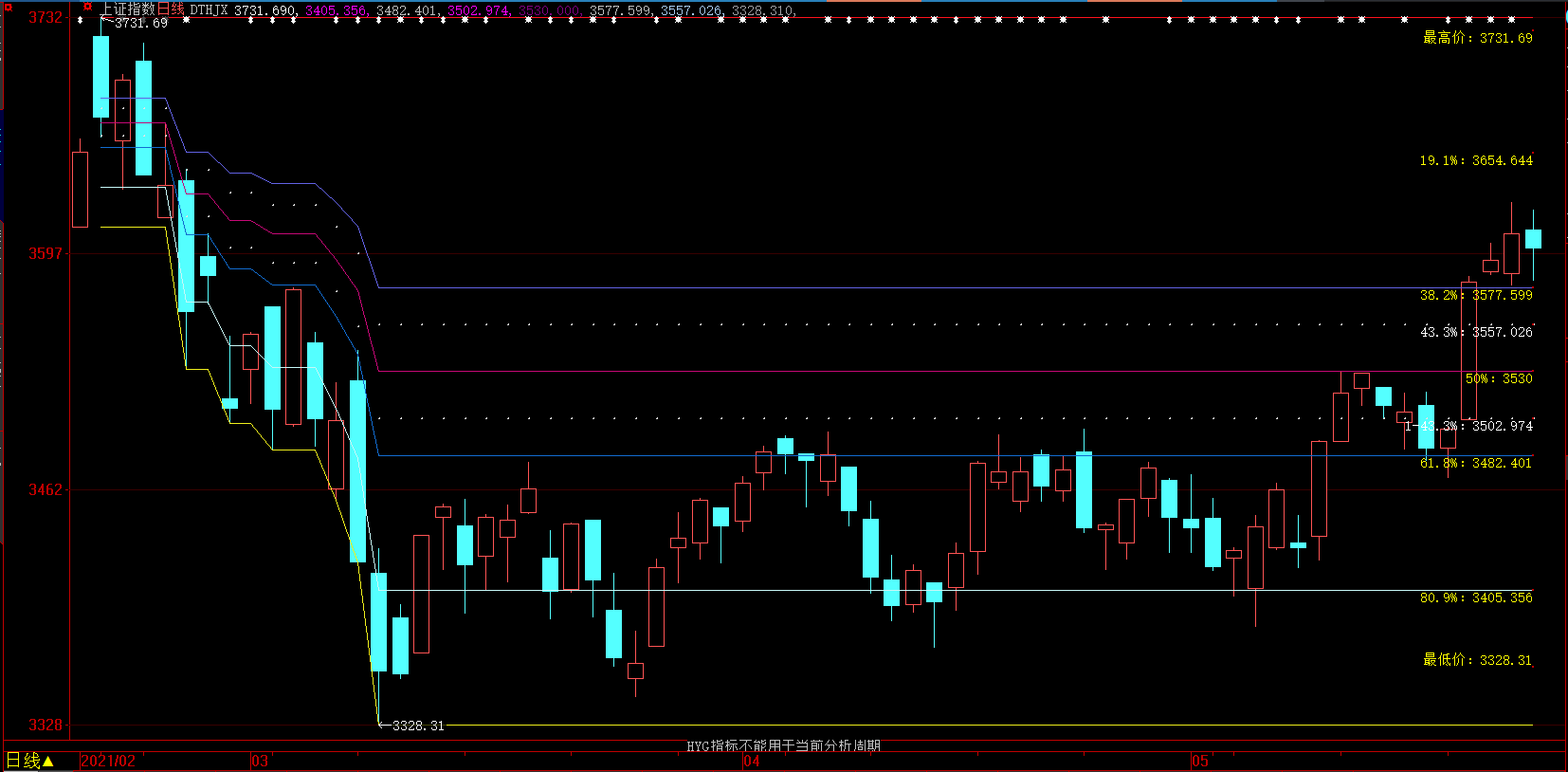Click header value 3731.690

265,10
